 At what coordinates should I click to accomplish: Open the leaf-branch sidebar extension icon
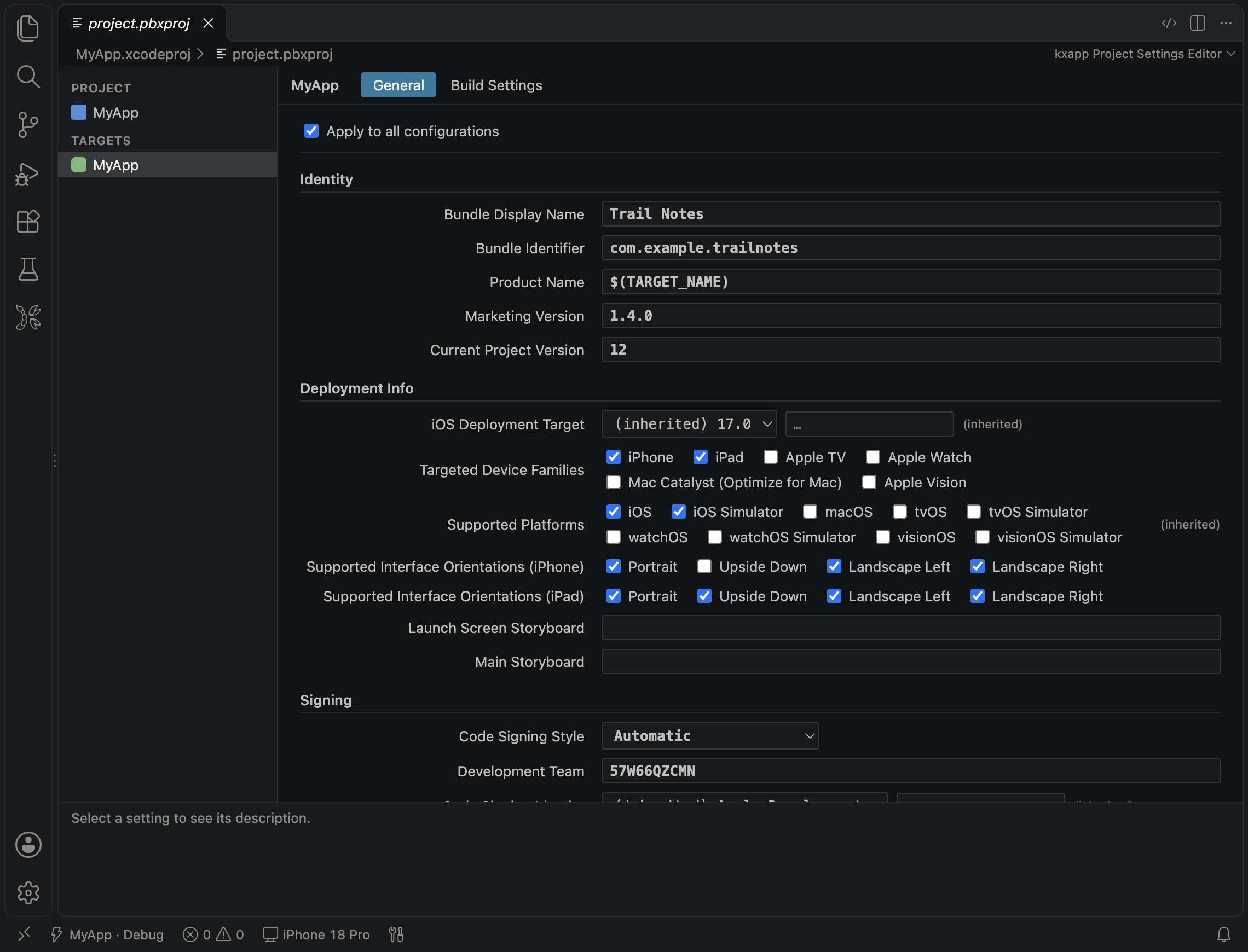pyautogui.click(x=28, y=317)
